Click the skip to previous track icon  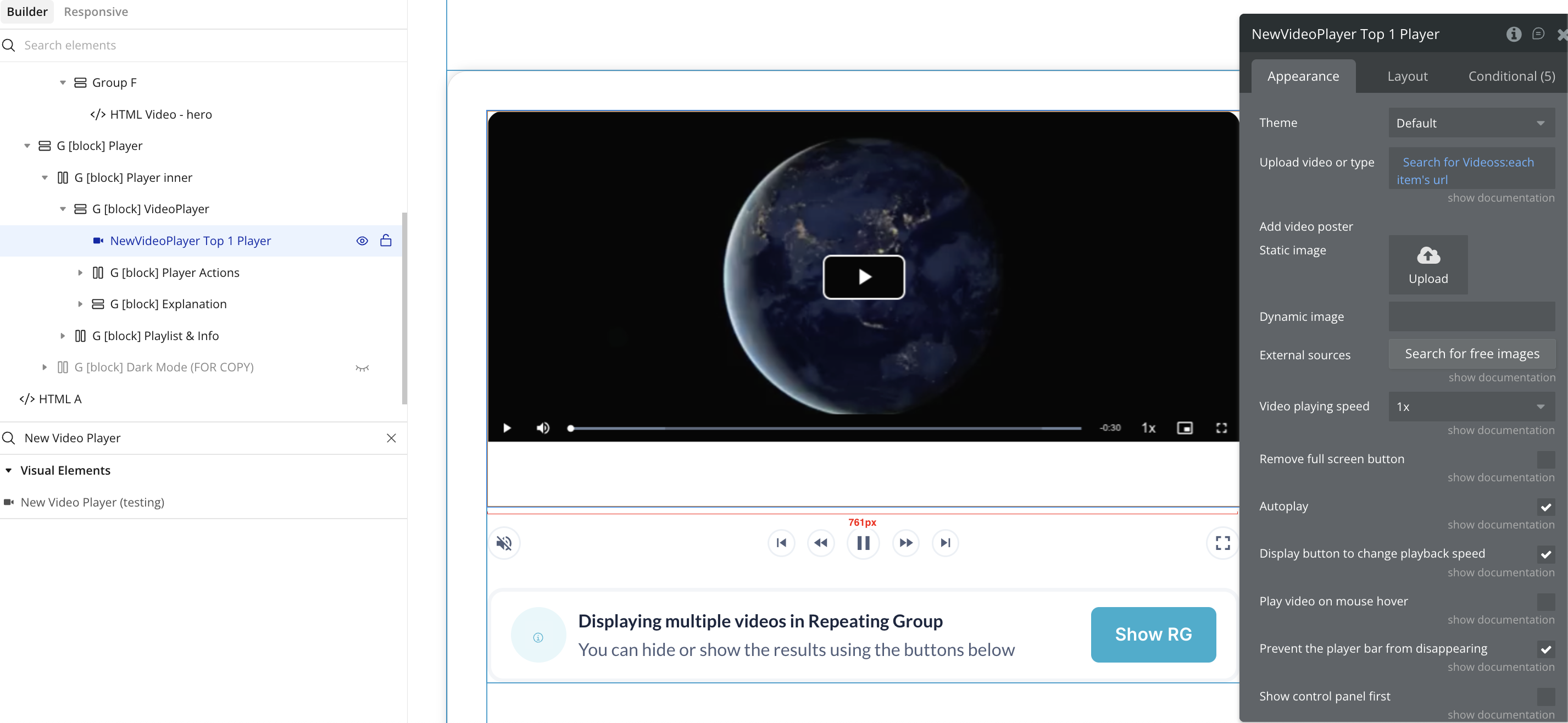click(781, 542)
